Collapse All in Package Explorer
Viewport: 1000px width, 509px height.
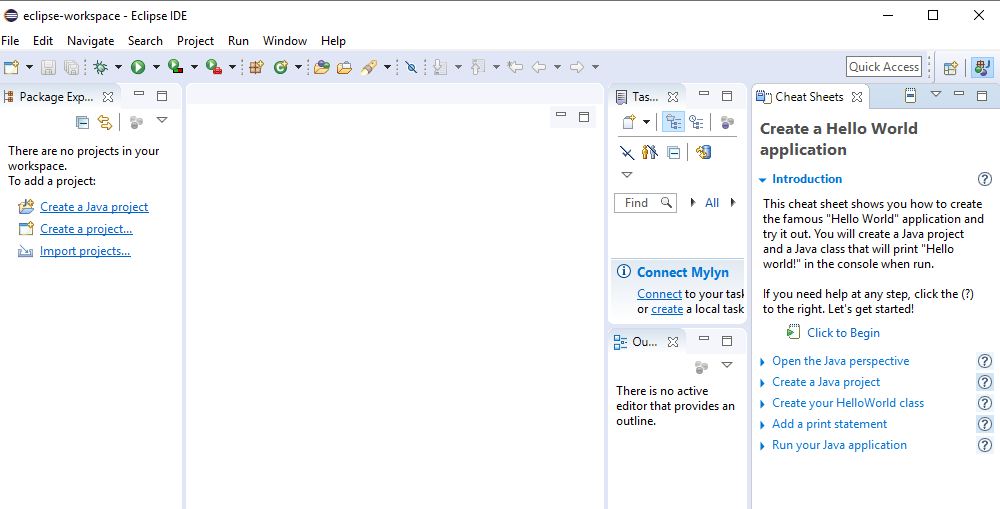(x=82, y=122)
